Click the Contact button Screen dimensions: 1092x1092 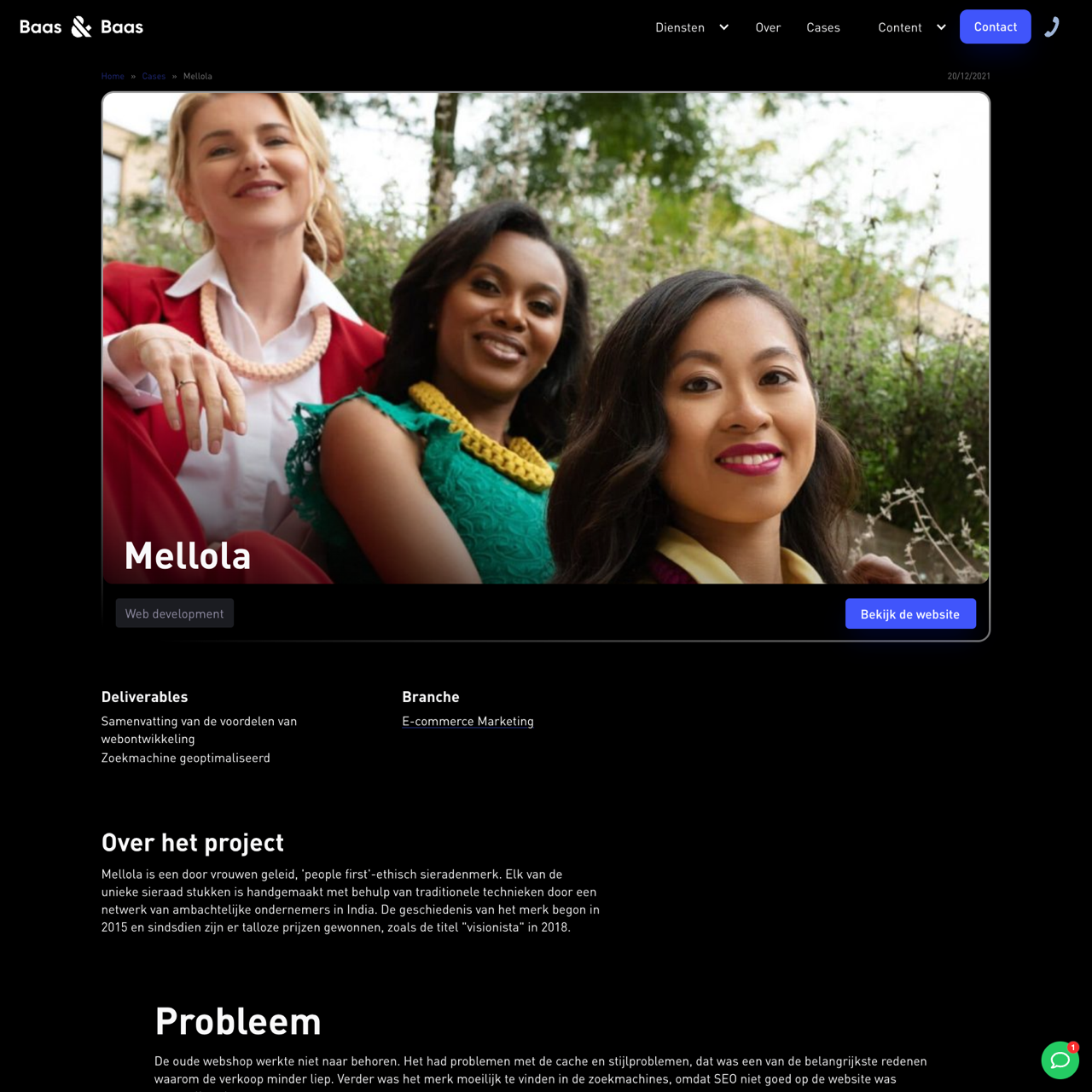pos(996,26)
